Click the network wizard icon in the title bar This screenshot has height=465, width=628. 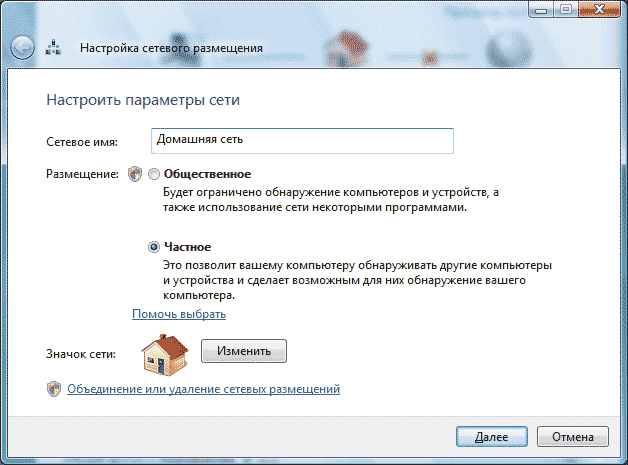click(56, 47)
